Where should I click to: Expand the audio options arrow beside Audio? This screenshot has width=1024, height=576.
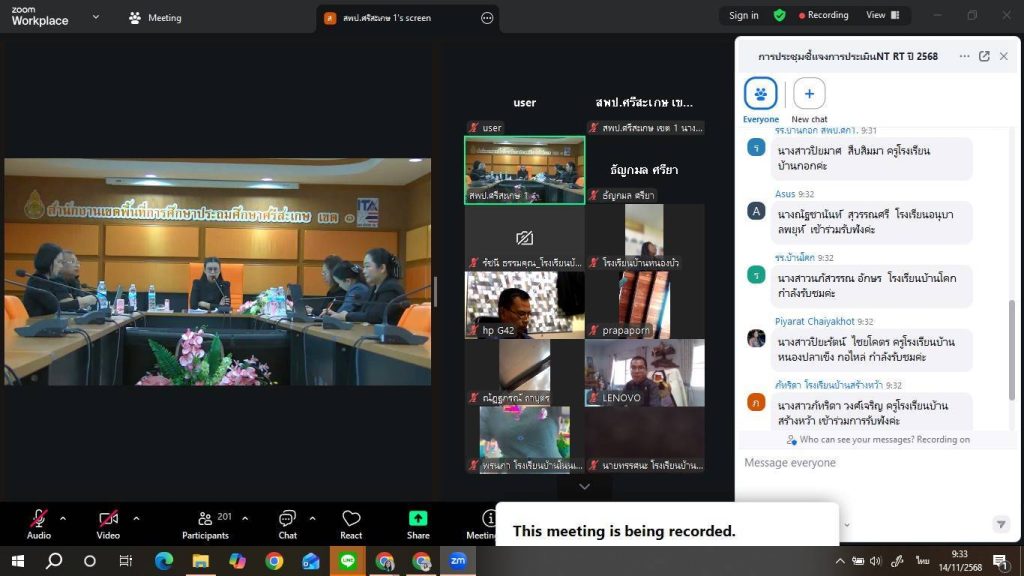(x=63, y=518)
